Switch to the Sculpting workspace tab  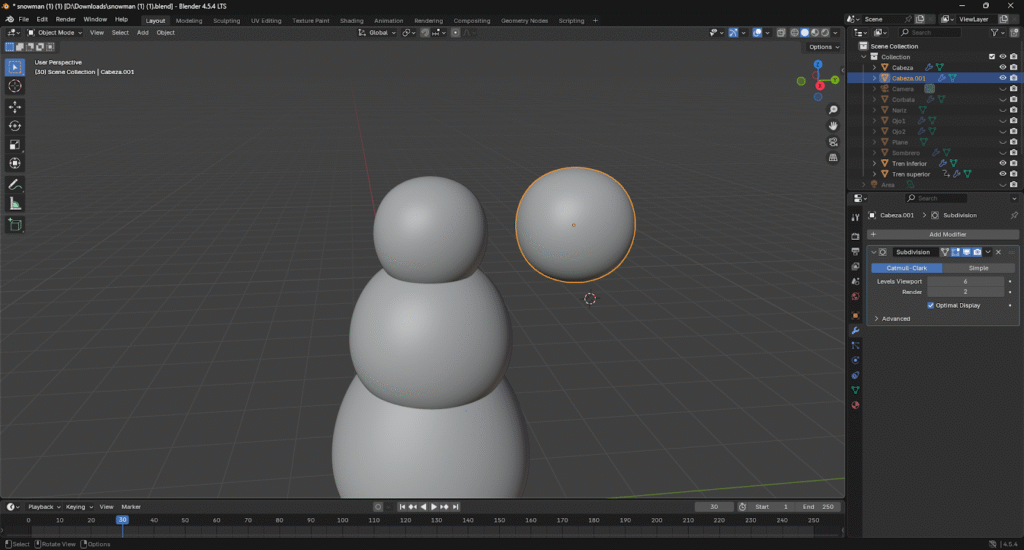point(227,20)
